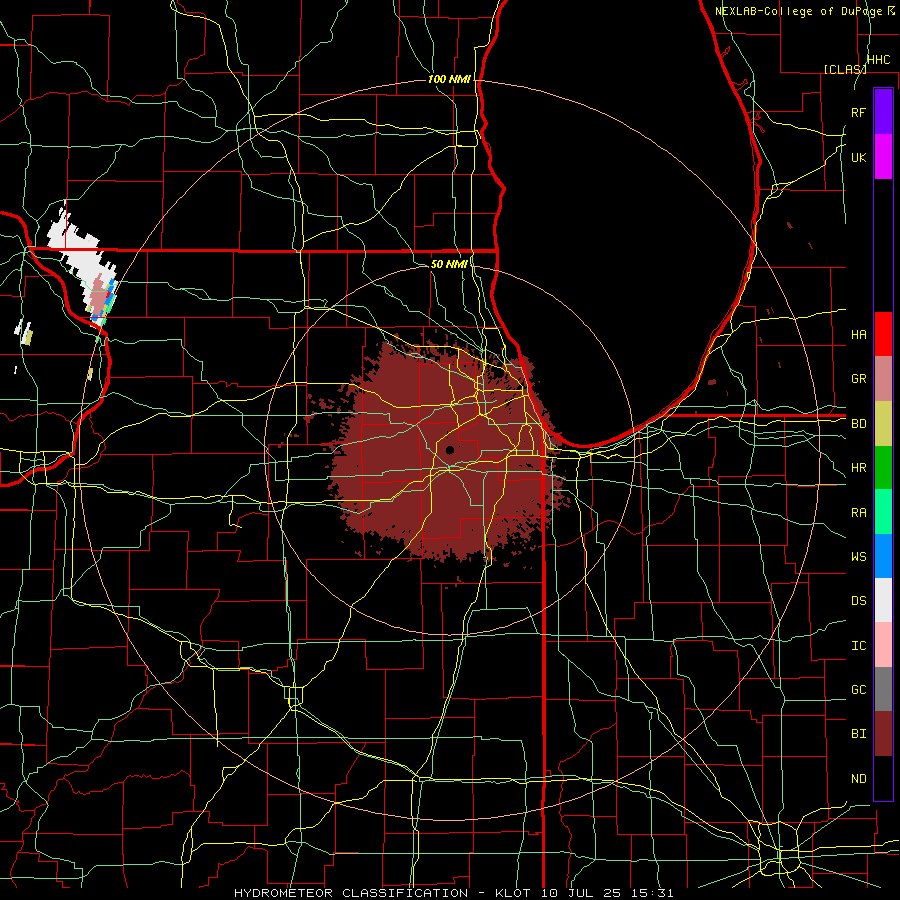Click the 'BD' legend label
Screen dimensions: 900x900
(x=858, y=424)
